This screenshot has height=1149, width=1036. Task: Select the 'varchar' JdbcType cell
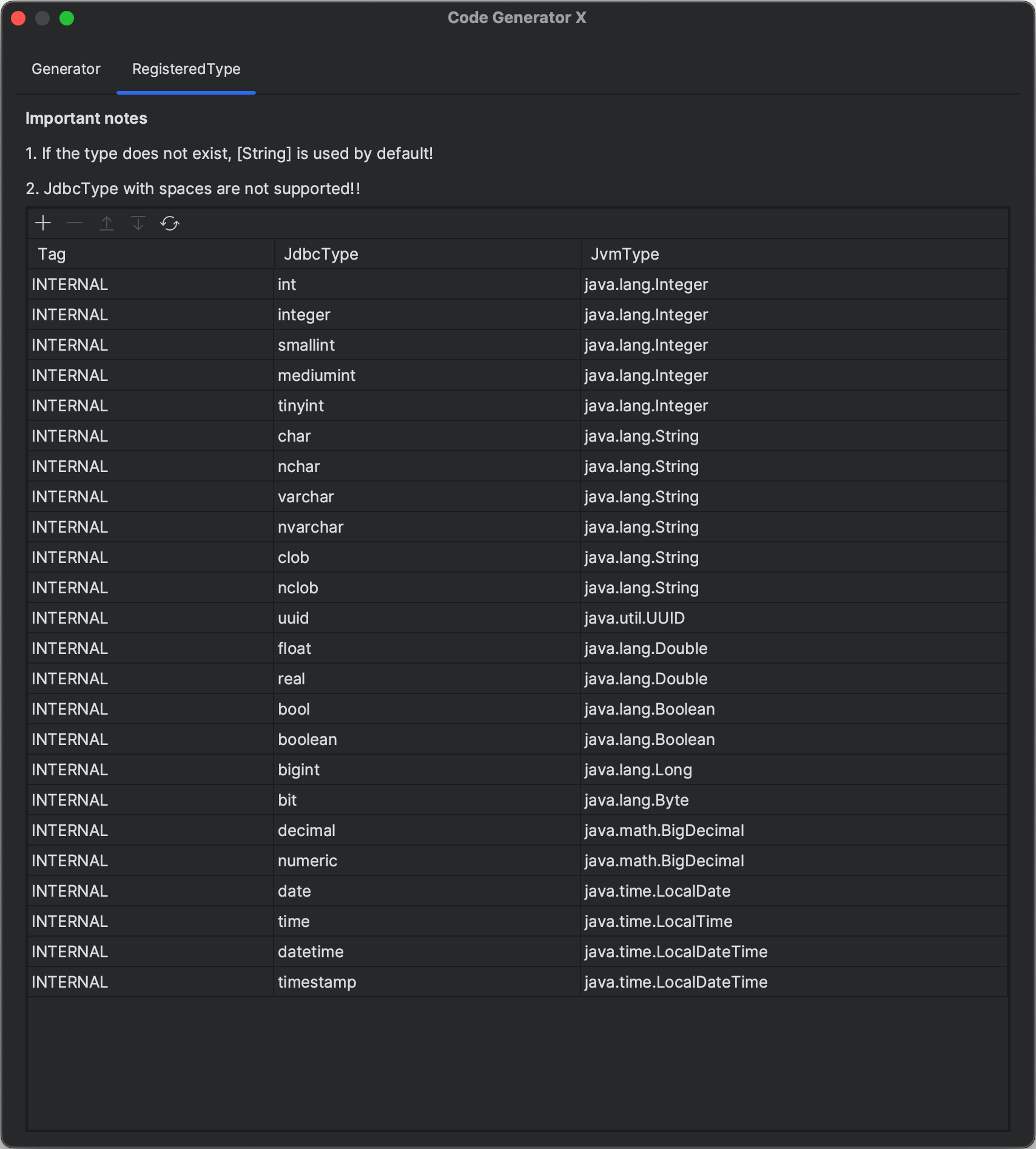click(427, 497)
